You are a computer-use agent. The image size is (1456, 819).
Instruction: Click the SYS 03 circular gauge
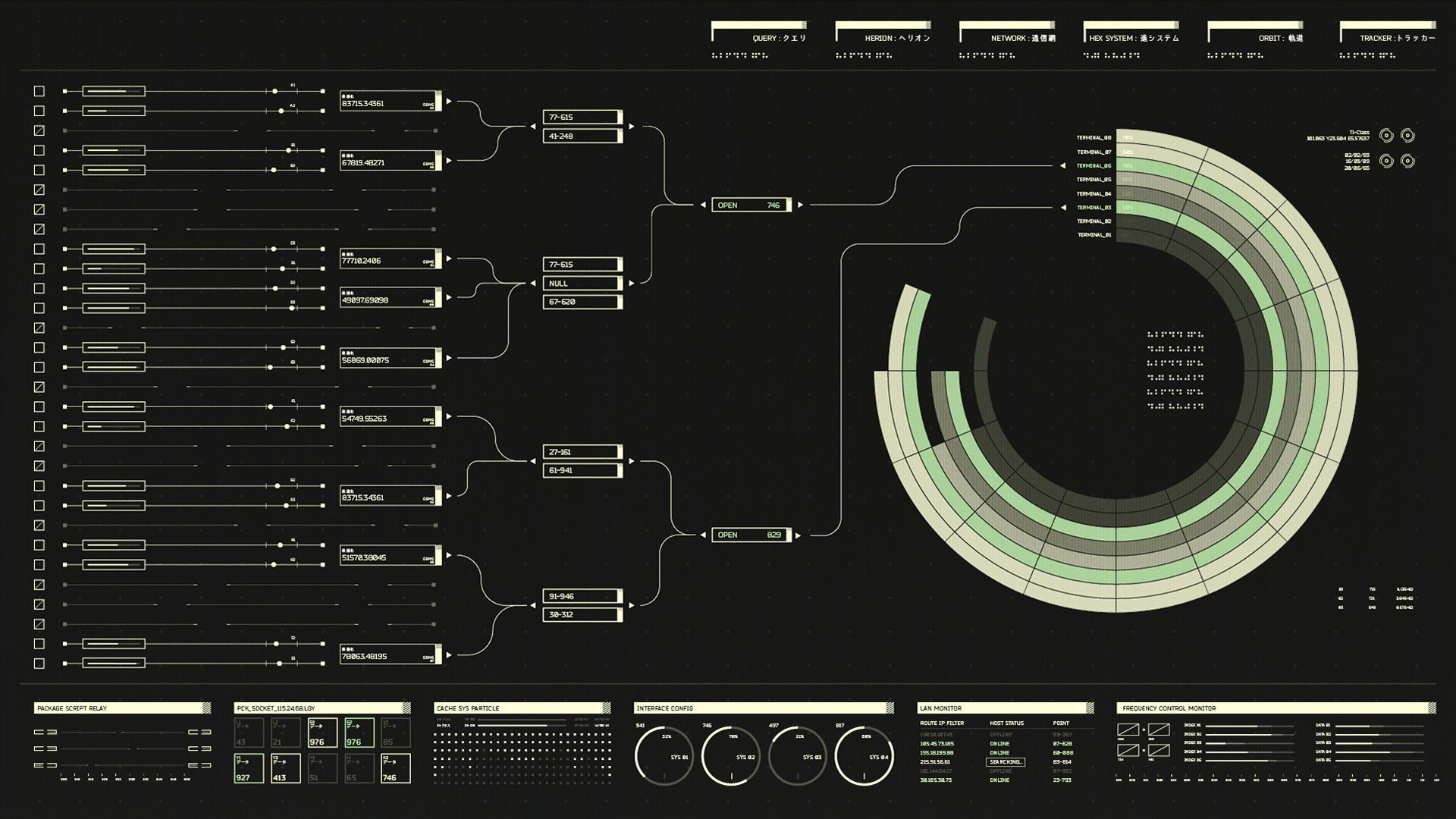797,757
